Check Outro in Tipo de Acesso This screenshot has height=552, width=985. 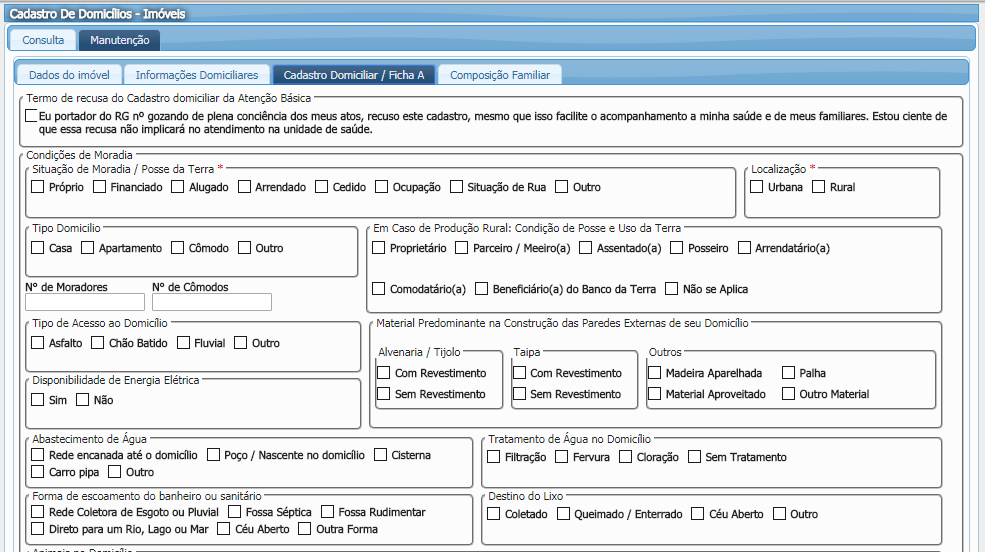click(x=241, y=342)
